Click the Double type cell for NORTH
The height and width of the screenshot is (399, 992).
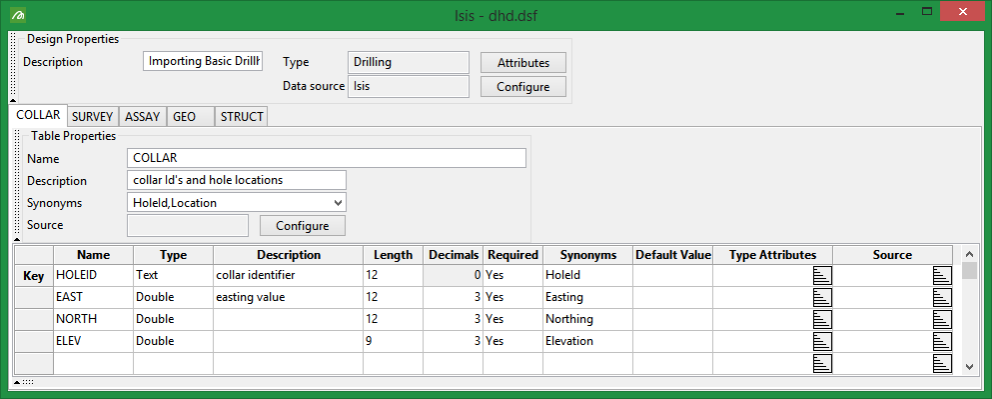[x=173, y=319]
